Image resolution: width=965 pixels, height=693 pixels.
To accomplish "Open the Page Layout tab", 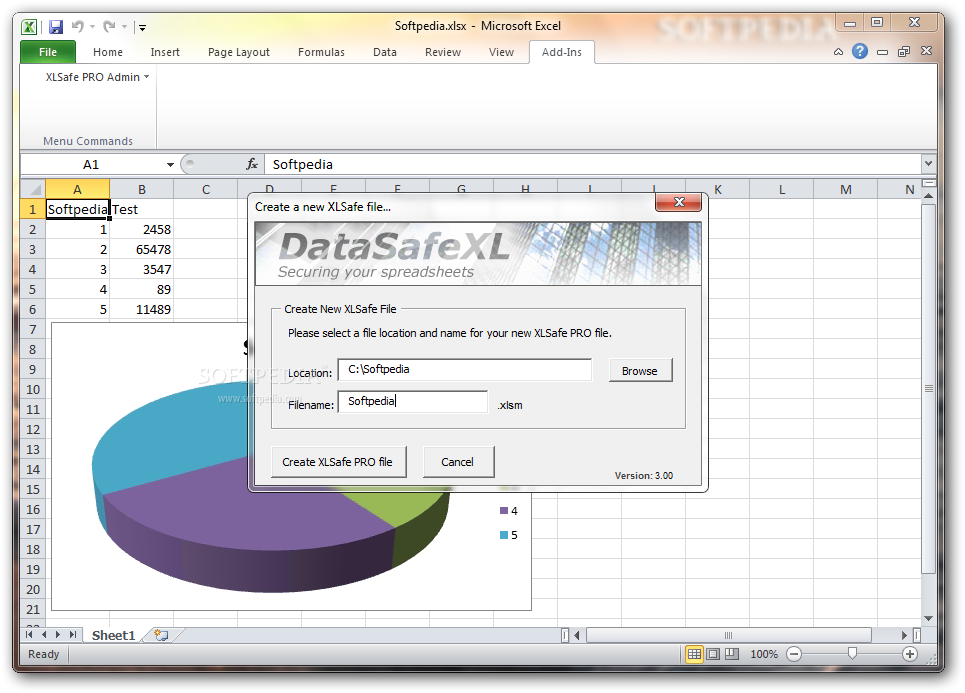I will (x=239, y=52).
